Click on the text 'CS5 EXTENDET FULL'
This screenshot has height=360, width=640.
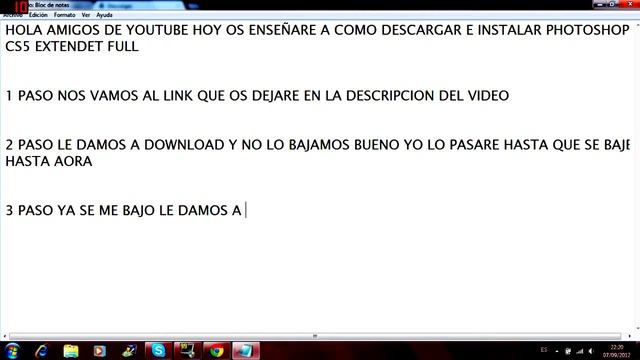(x=72, y=46)
